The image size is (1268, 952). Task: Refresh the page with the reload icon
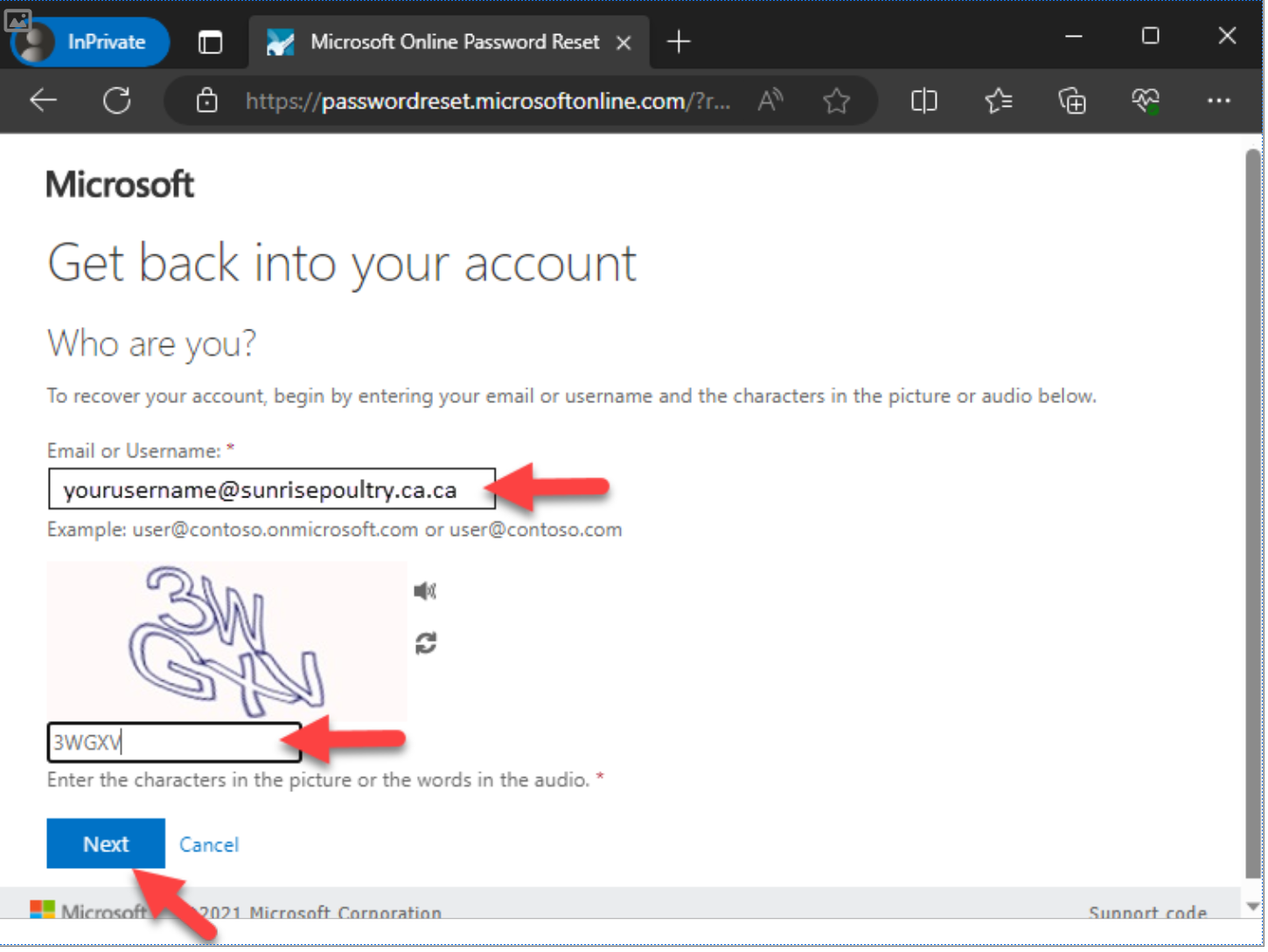click(116, 101)
